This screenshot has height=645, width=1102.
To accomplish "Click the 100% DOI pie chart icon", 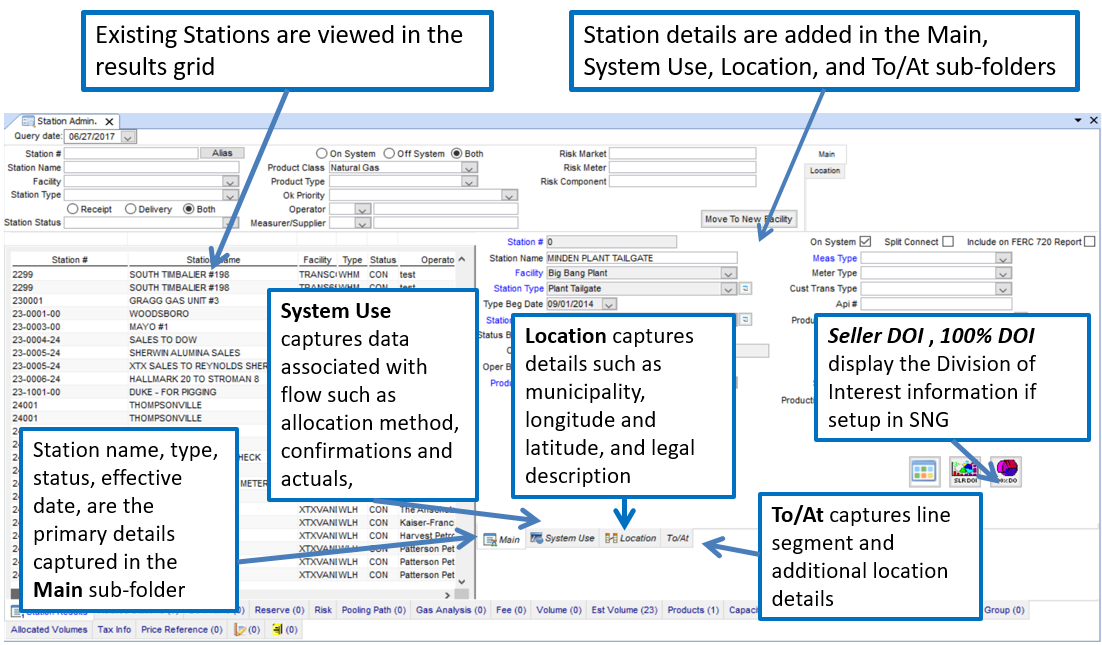I will pos(1006,472).
